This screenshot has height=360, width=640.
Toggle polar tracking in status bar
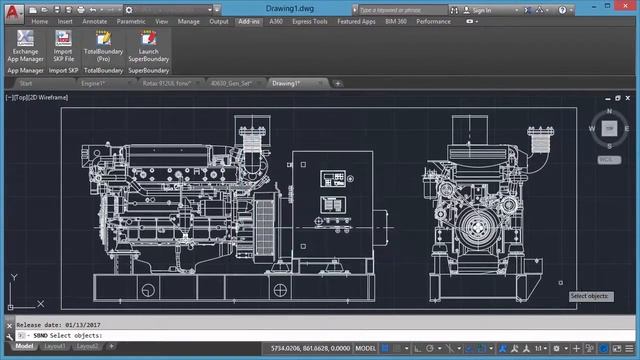point(430,349)
